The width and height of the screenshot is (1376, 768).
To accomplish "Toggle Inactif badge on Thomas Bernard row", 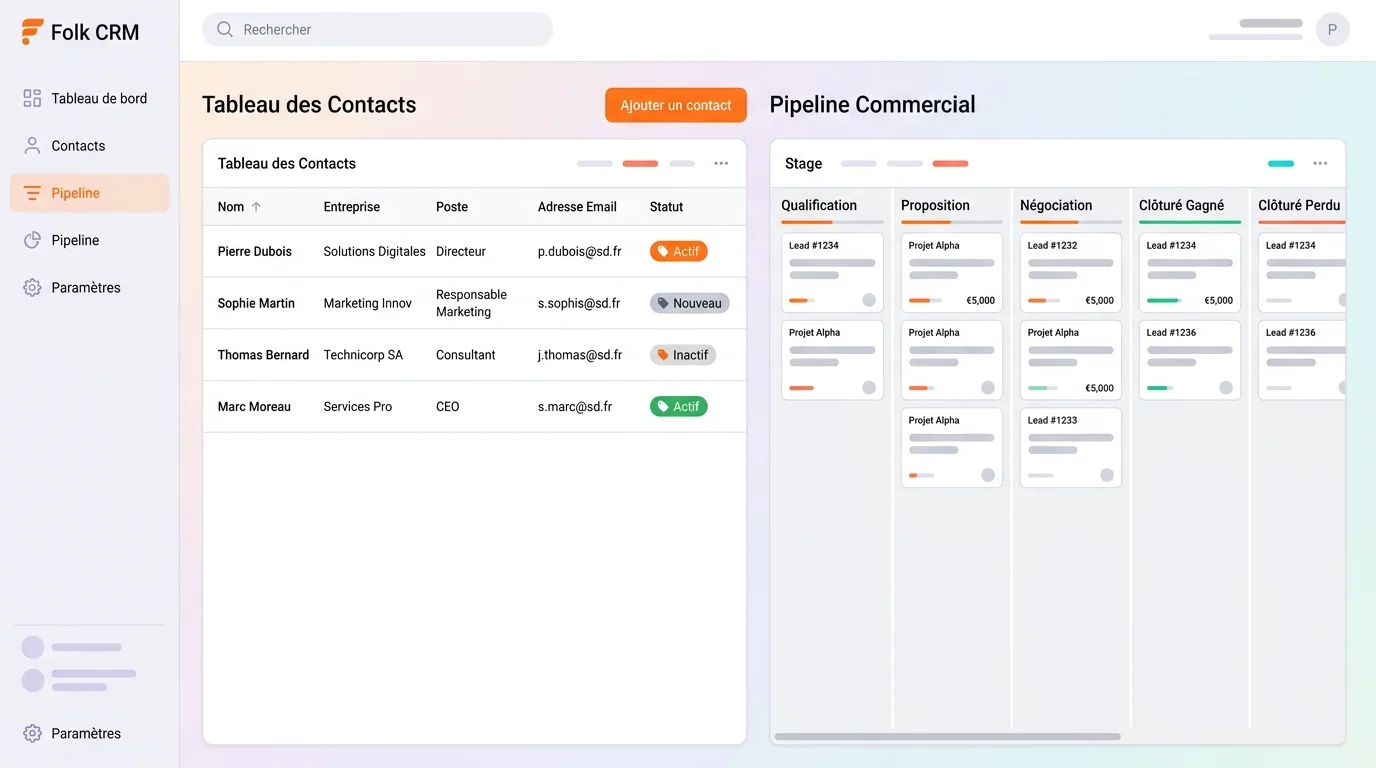I will [x=682, y=354].
